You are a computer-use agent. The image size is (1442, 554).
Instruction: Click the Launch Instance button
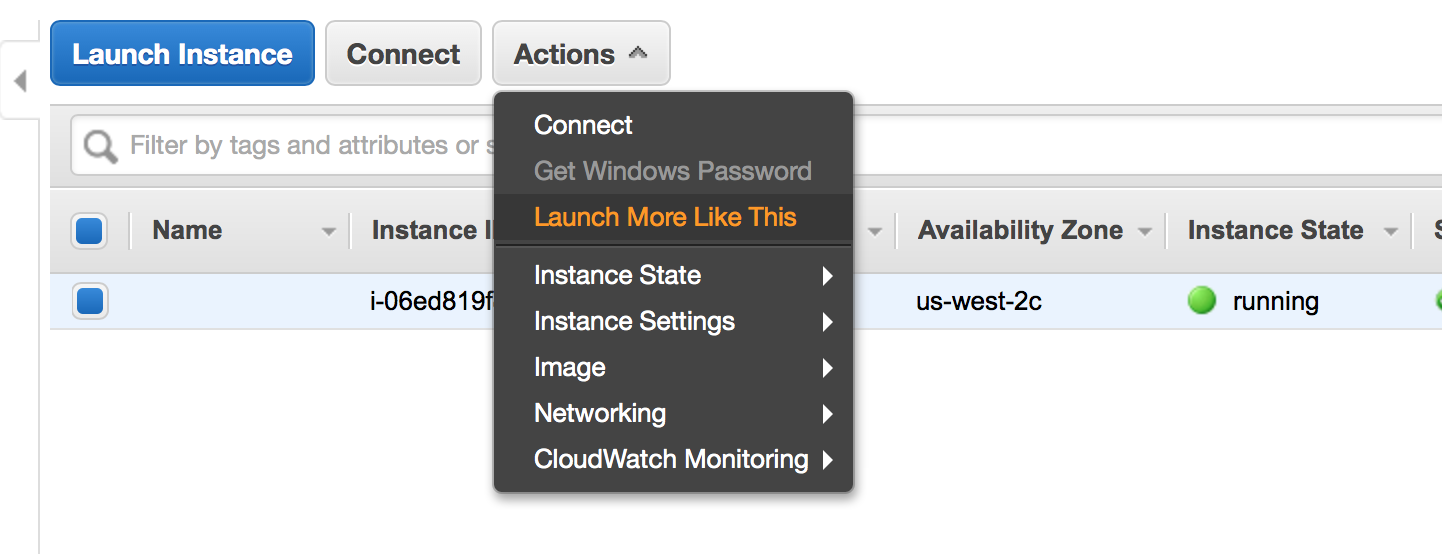pos(182,54)
